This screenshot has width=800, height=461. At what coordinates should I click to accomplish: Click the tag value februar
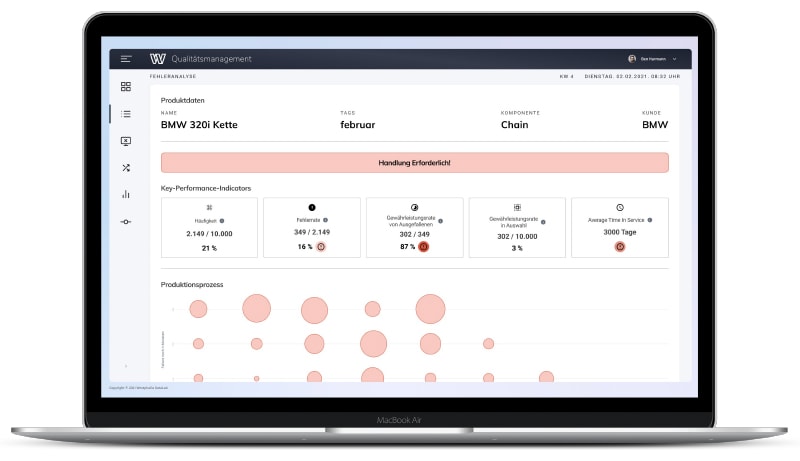[x=358, y=125]
